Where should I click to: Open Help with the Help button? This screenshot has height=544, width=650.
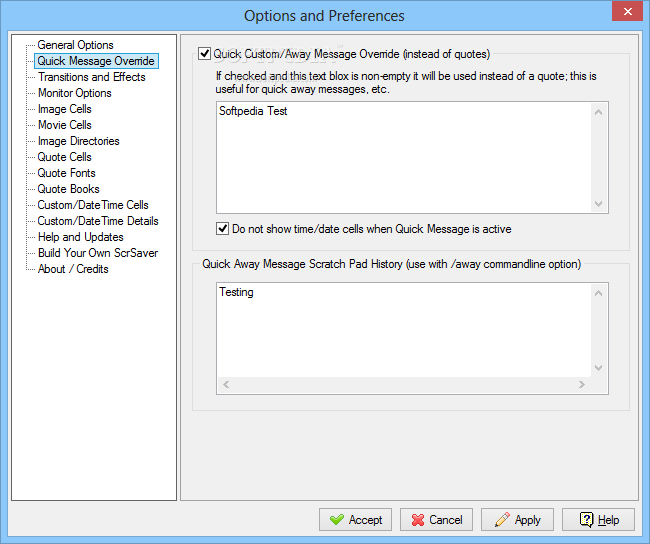[598, 520]
